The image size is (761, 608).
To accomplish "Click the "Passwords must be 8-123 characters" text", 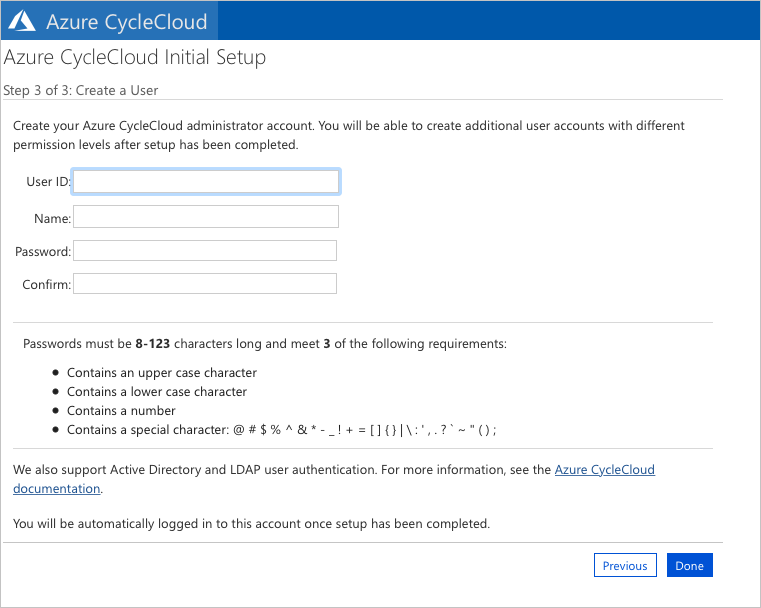I will (264, 344).
